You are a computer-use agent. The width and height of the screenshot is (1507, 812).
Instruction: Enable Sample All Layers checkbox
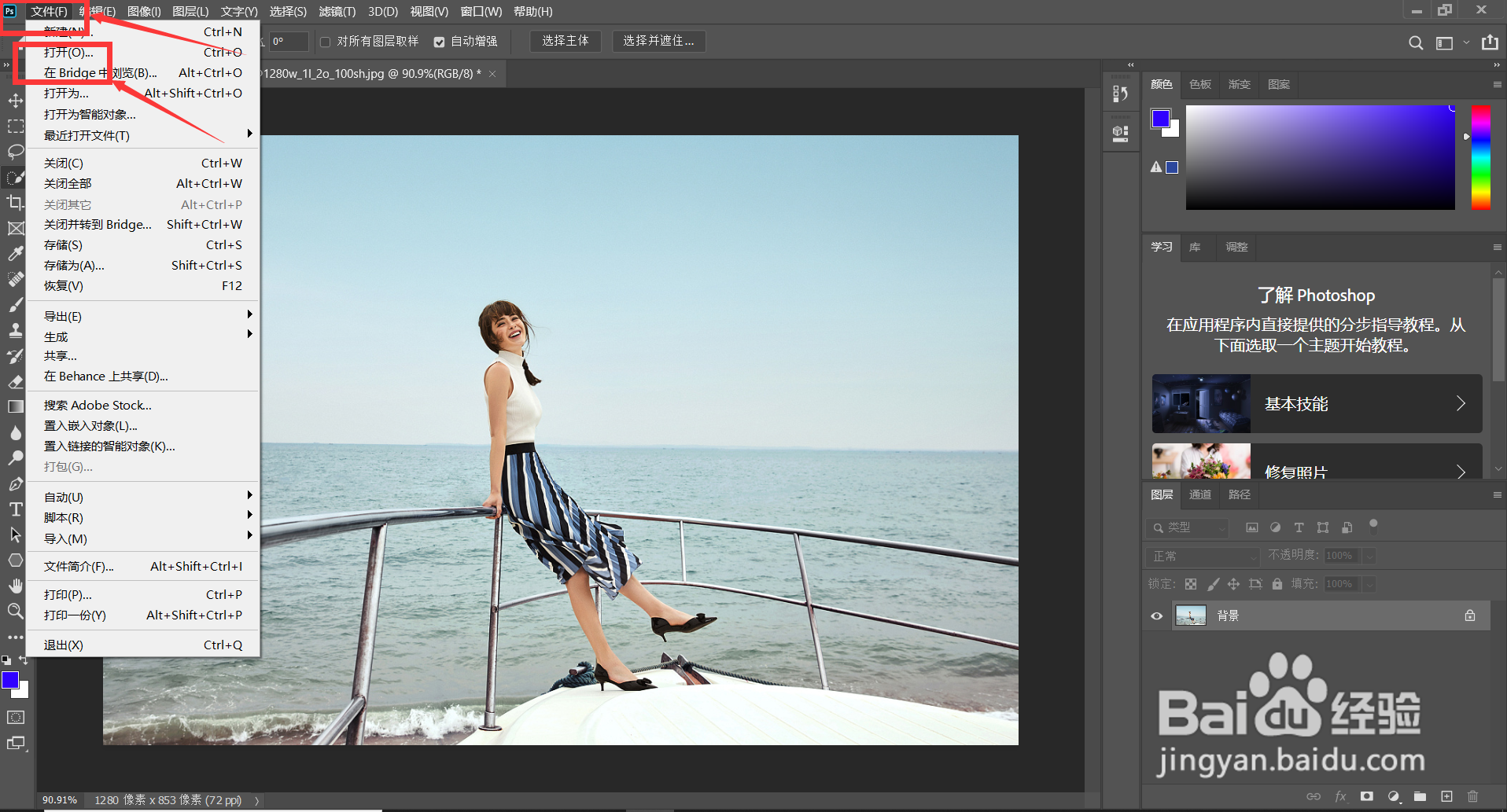[325, 42]
